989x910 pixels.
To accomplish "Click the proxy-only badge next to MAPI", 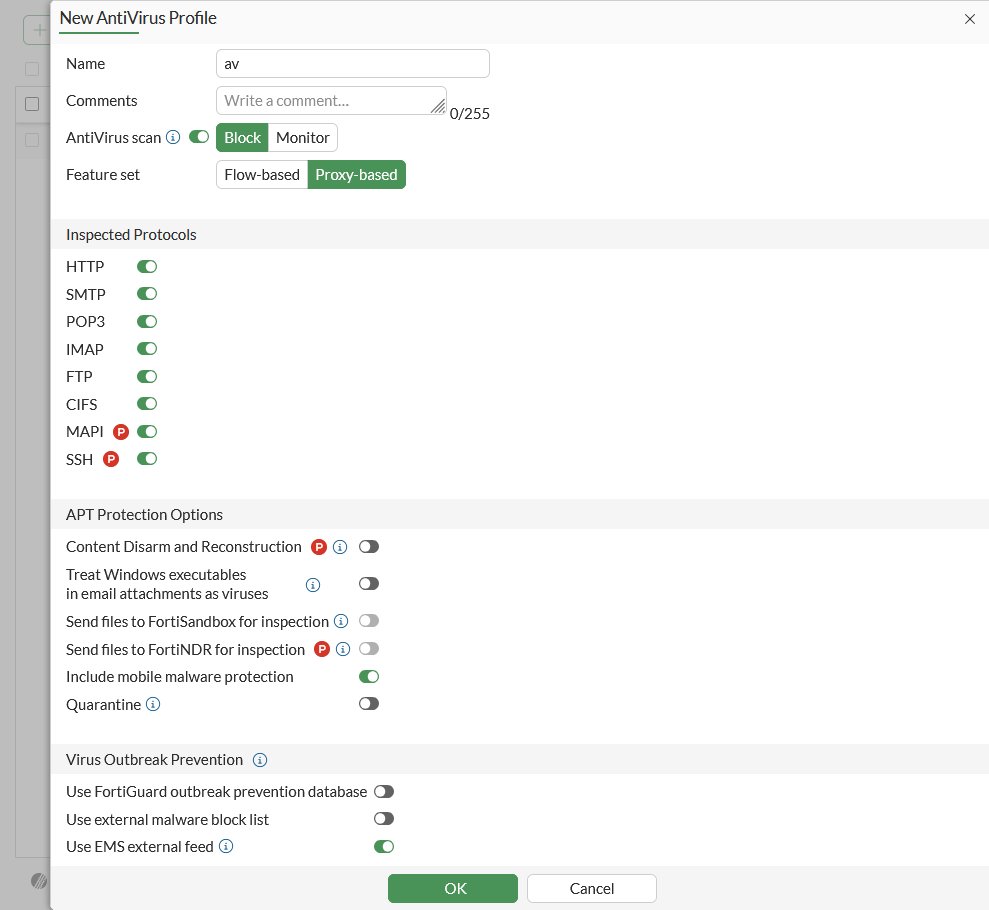I will [x=121, y=432].
